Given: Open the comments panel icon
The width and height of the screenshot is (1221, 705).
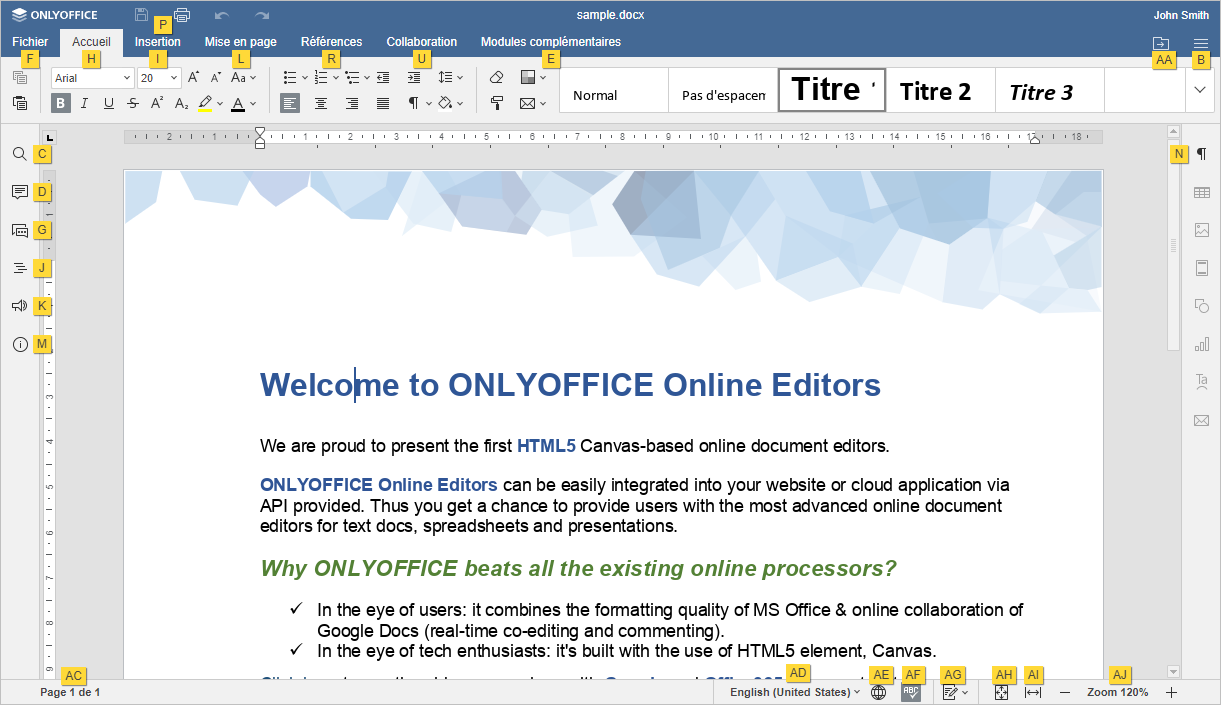Looking at the screenshot, I should point(19,192).
